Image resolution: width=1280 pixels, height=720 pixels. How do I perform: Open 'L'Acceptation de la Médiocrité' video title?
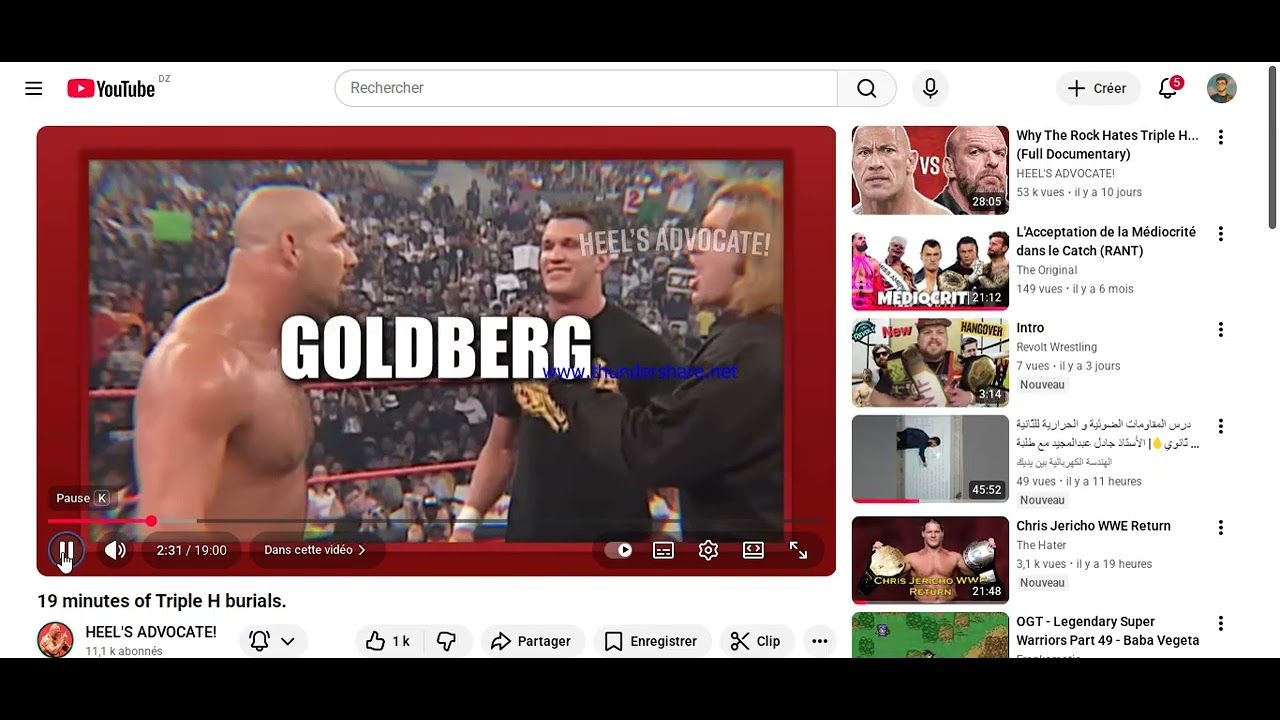(1106, 241)
